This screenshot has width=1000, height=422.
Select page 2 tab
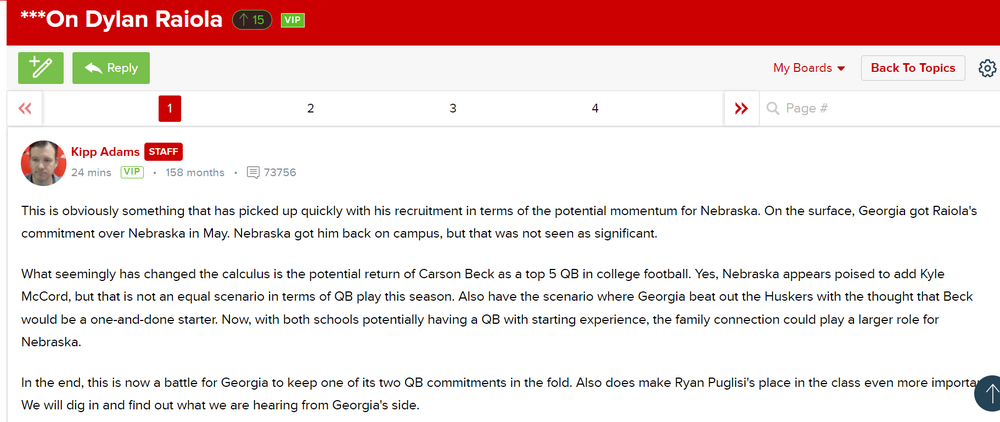click(x=311, y=108)
